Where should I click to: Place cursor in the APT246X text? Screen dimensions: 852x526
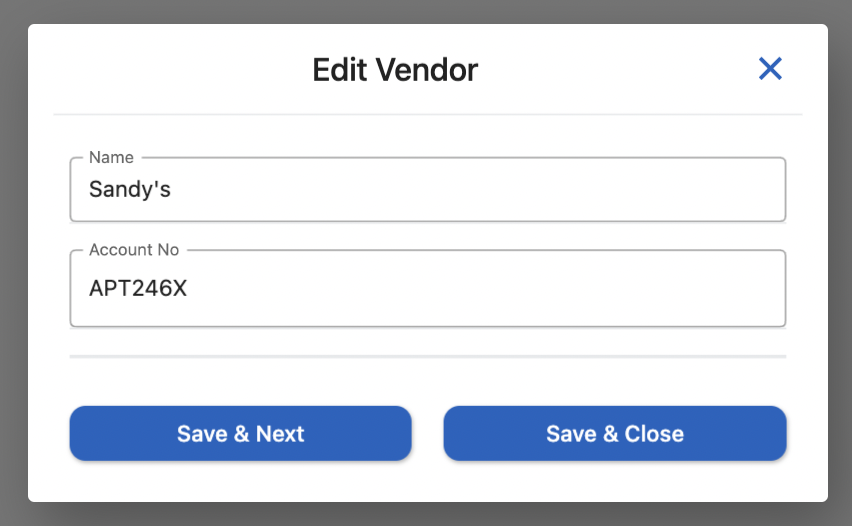click(x=138, y=289)
